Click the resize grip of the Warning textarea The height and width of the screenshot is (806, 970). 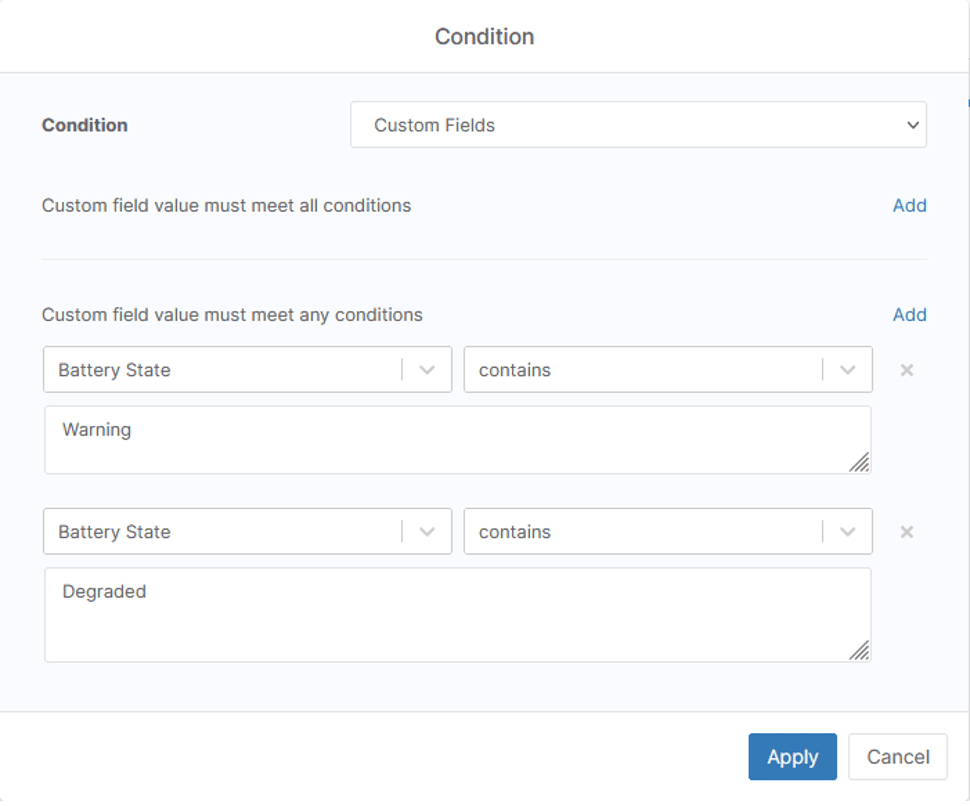860,462
